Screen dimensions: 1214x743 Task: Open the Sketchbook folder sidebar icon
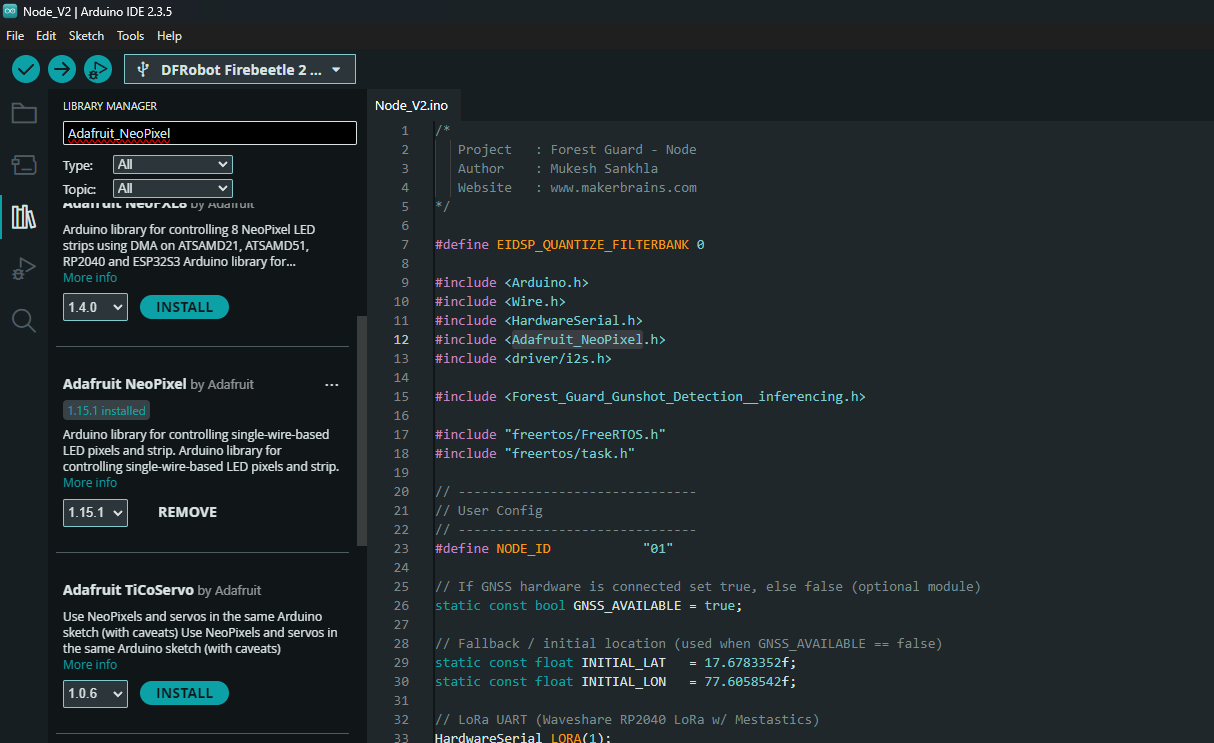point(24,113)
